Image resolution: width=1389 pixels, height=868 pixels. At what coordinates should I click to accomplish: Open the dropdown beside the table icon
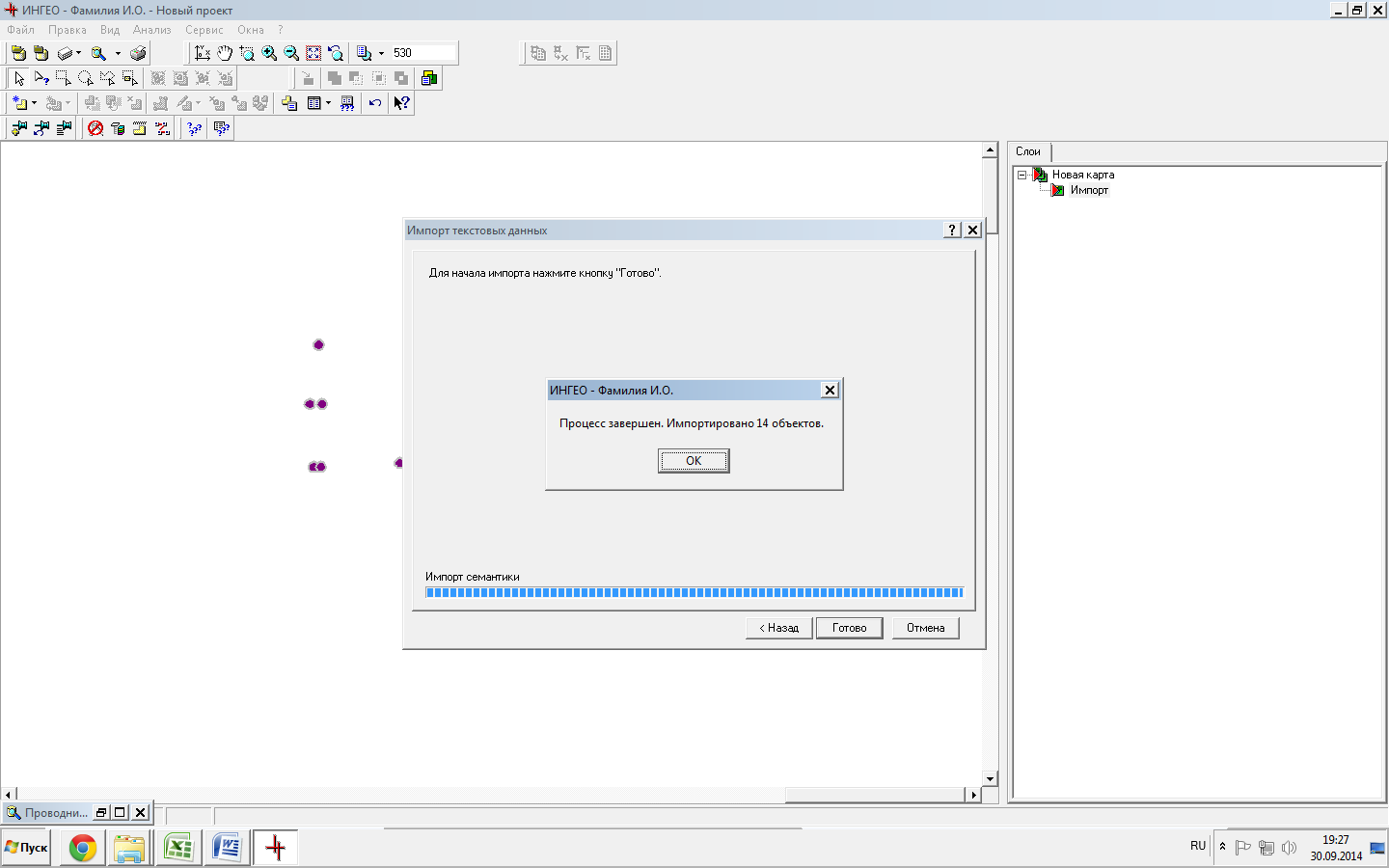pos(328,103)
